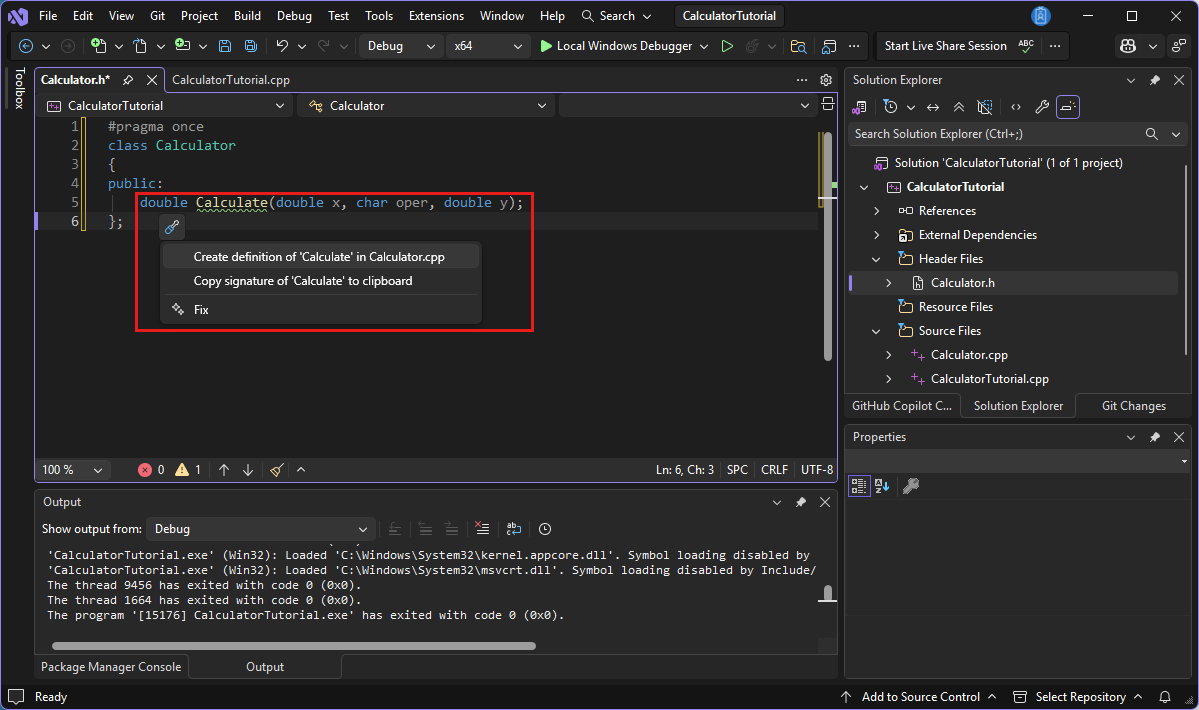Click the Find in Files icon
Viewport: 1199px width, 710px height.
coord(798,46)
